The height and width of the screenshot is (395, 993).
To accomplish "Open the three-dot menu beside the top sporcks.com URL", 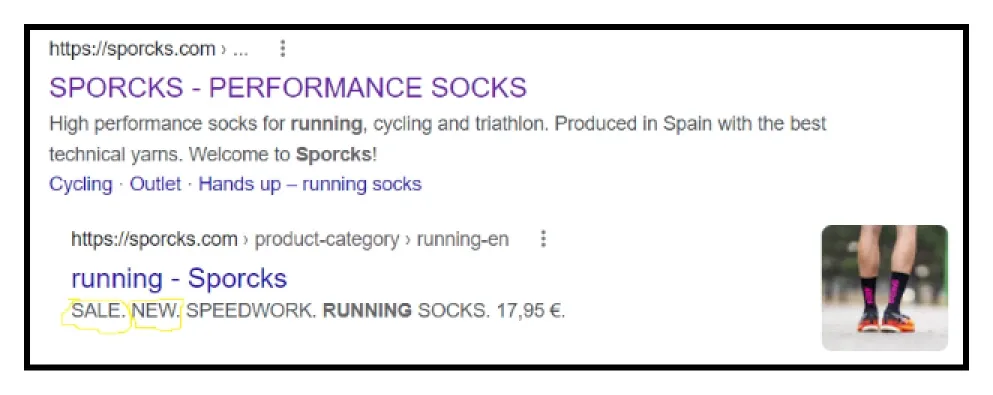I will tap(283, 49).
